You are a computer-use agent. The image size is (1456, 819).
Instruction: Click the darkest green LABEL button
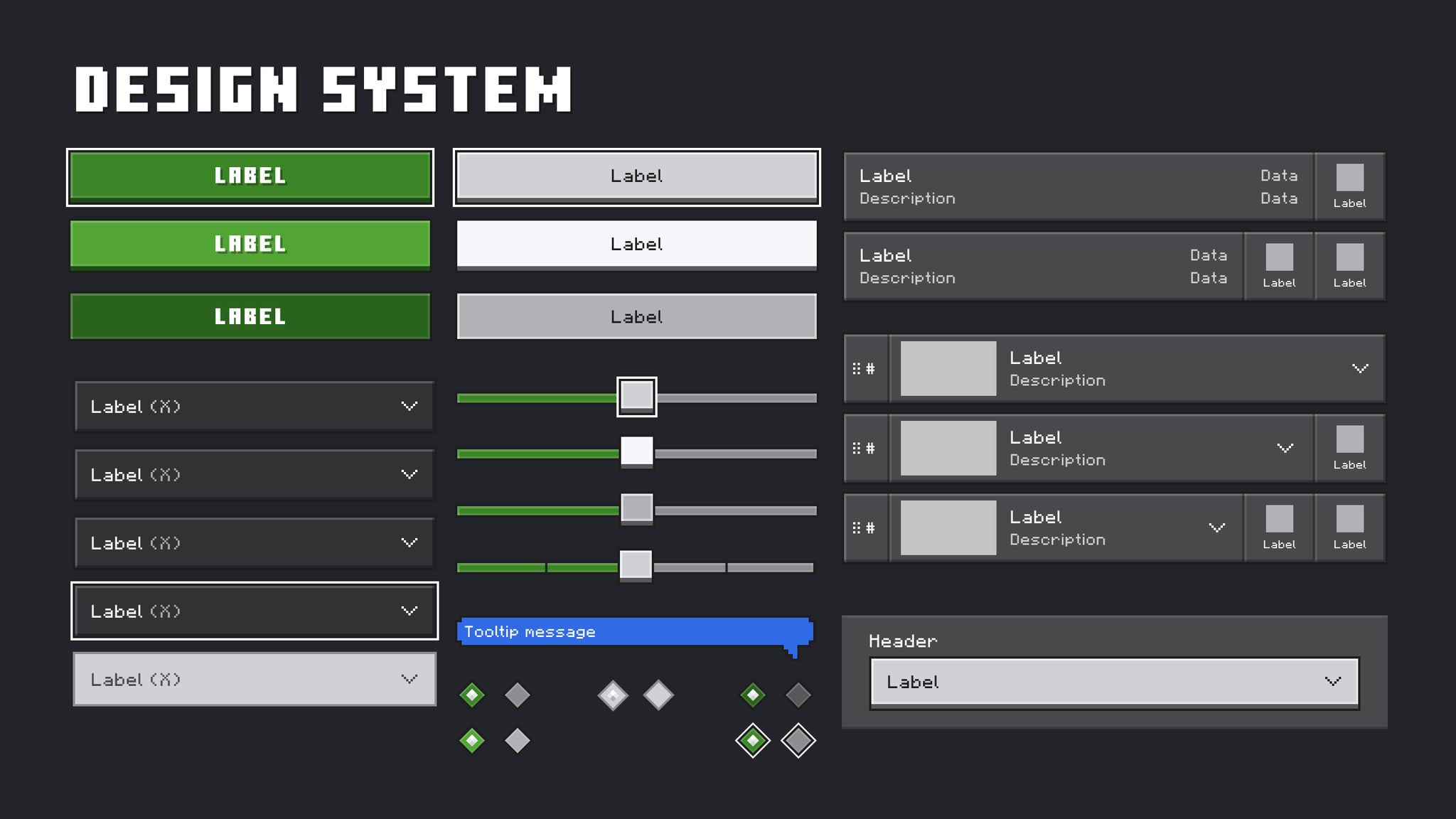pos(250,316)
